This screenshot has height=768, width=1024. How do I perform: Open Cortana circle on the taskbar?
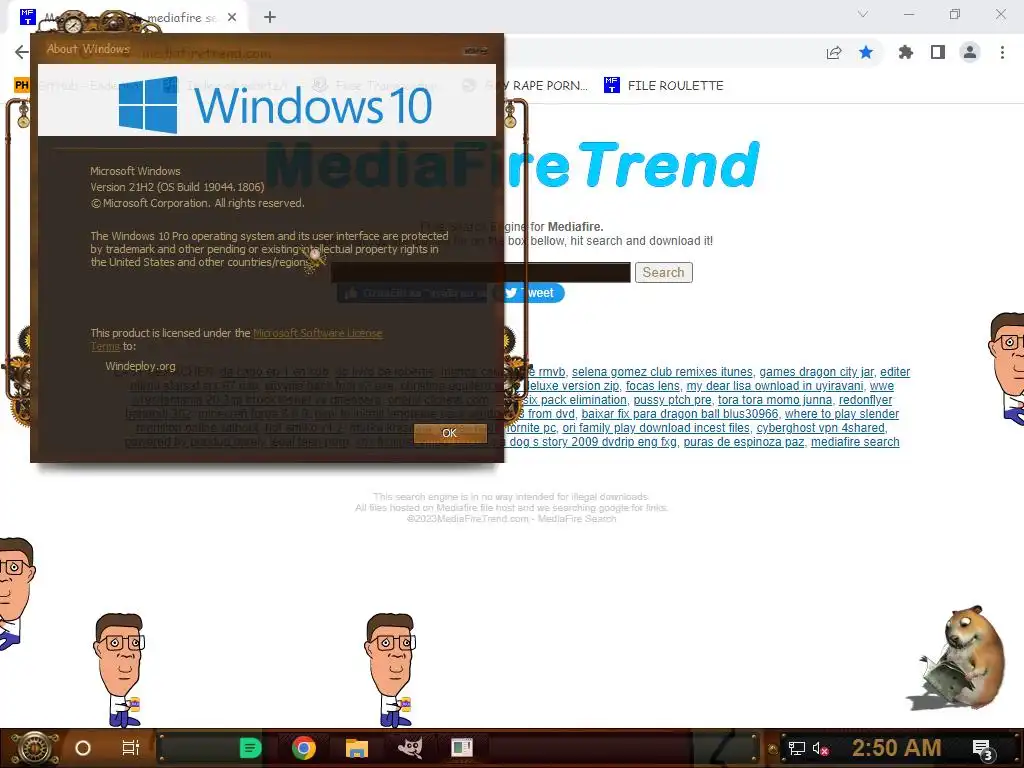click(x=82, y=748)
